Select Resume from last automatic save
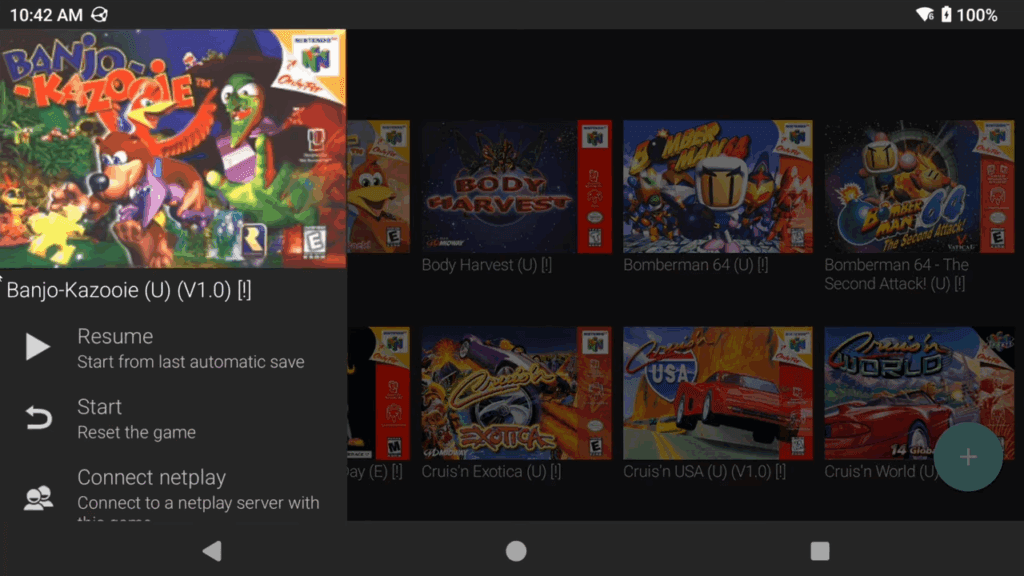Image resolution: width=1024 pixels, height=576 pixels. tap(173, 347)
